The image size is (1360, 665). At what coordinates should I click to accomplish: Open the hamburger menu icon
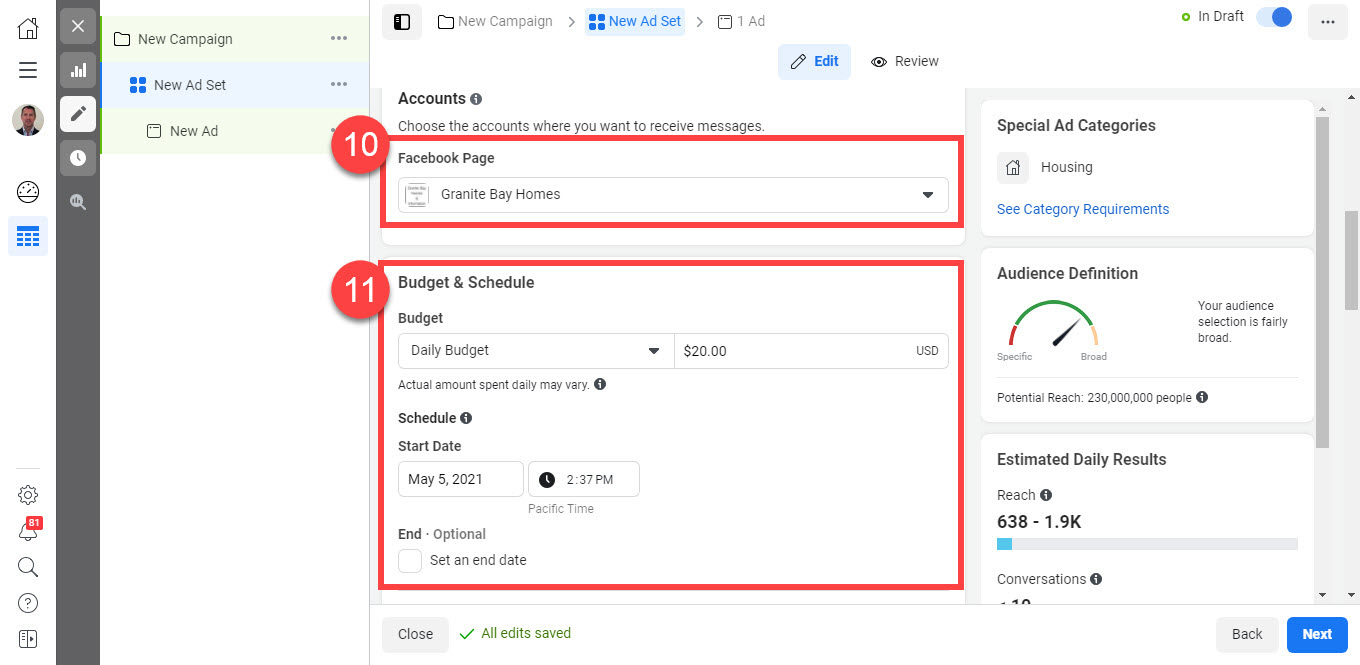28,70
